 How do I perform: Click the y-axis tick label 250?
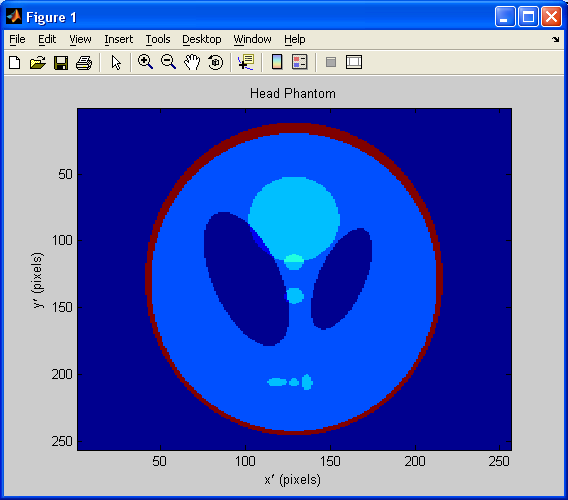click(62, 441)
